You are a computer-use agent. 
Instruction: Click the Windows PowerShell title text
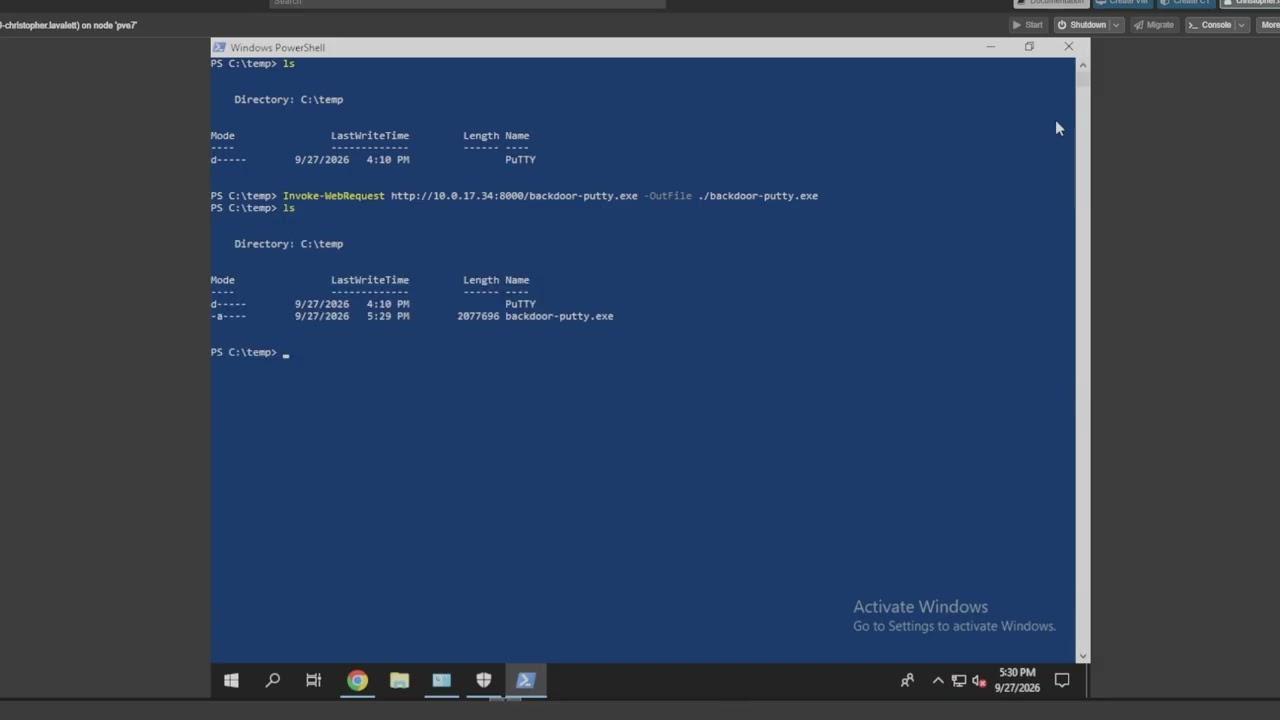click(x=277, y=47)
